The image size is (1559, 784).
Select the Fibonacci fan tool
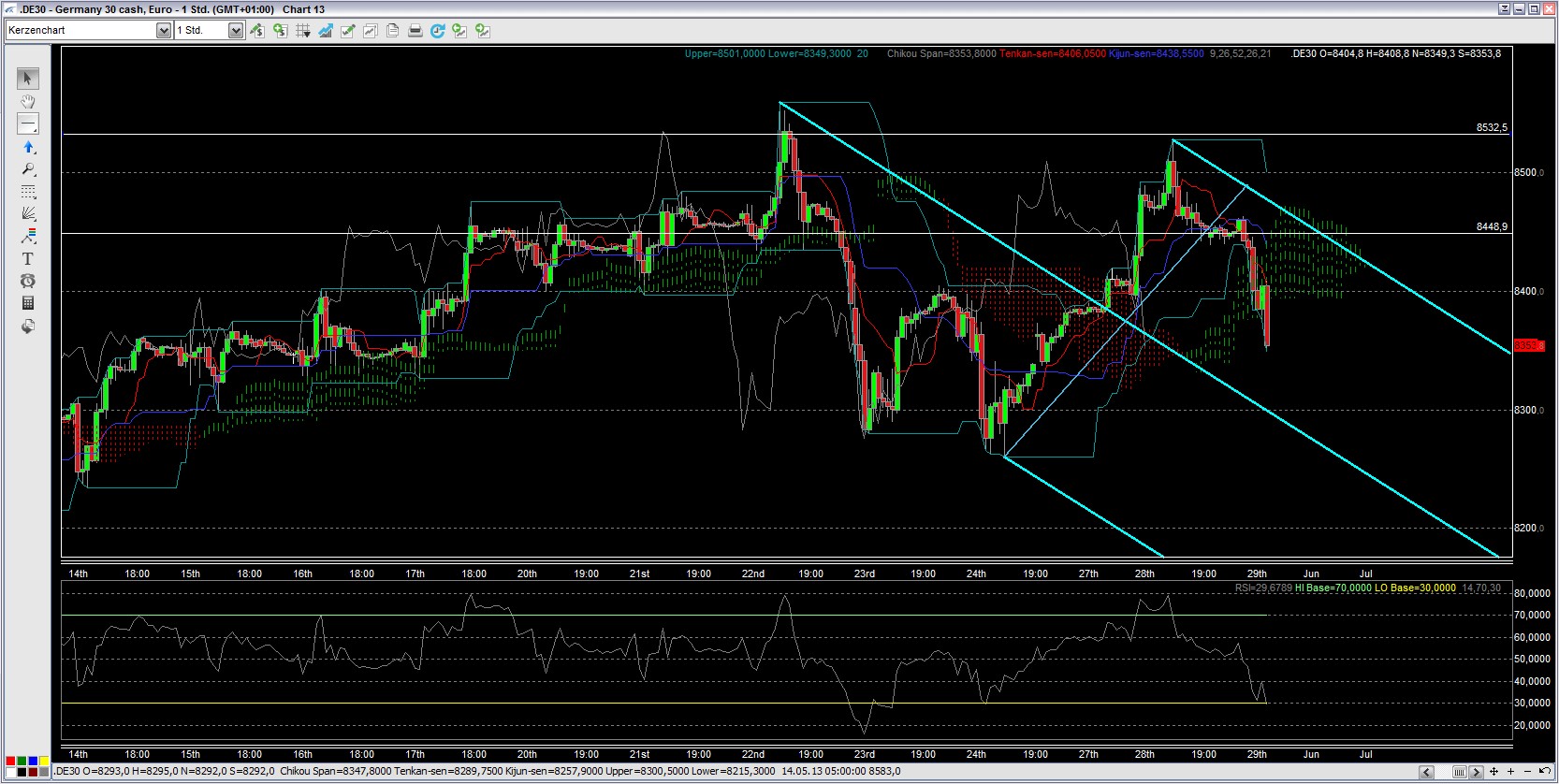(x=28, y=214)
